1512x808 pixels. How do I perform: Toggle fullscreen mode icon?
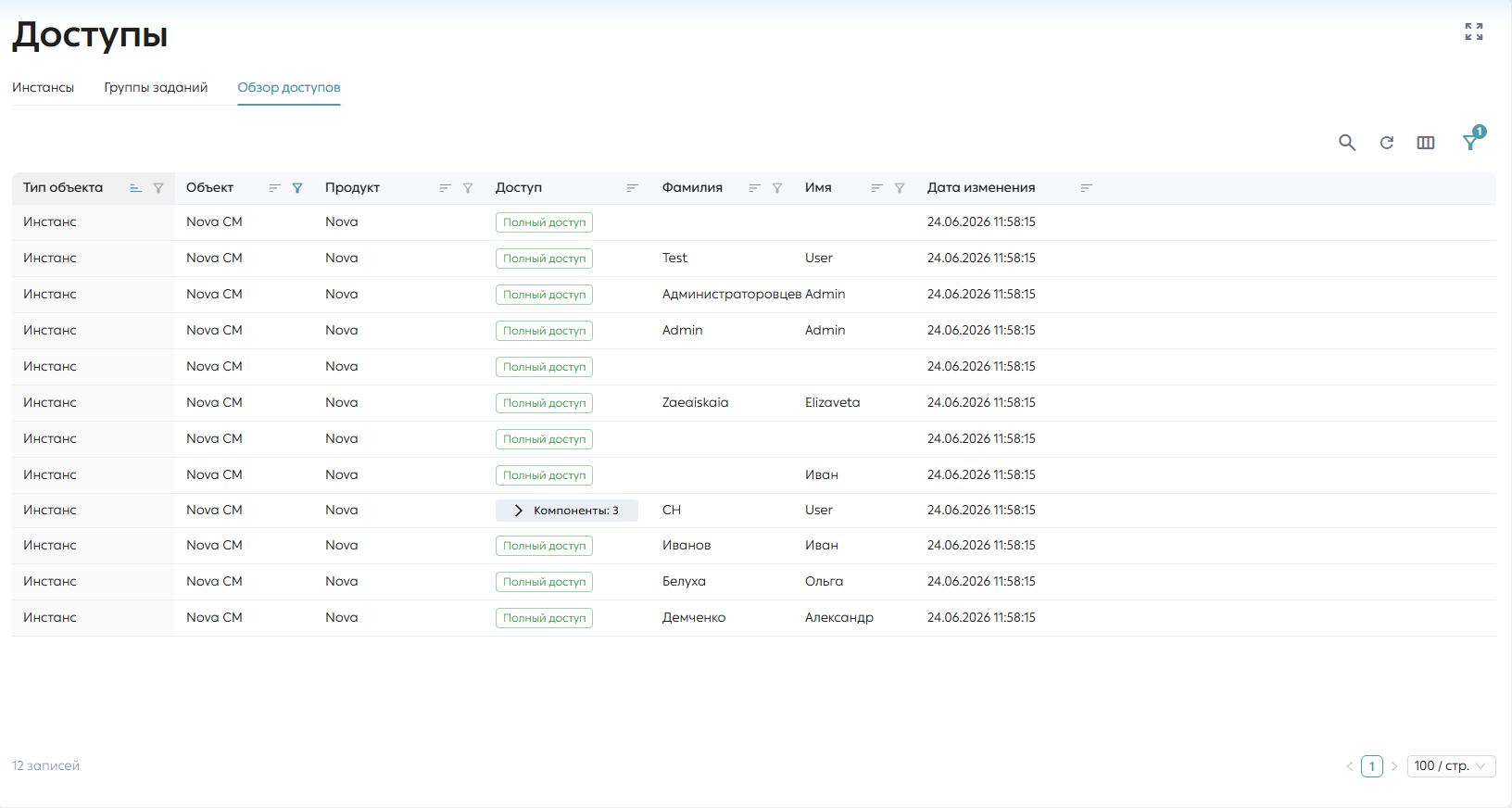(x=1474, y=32)
